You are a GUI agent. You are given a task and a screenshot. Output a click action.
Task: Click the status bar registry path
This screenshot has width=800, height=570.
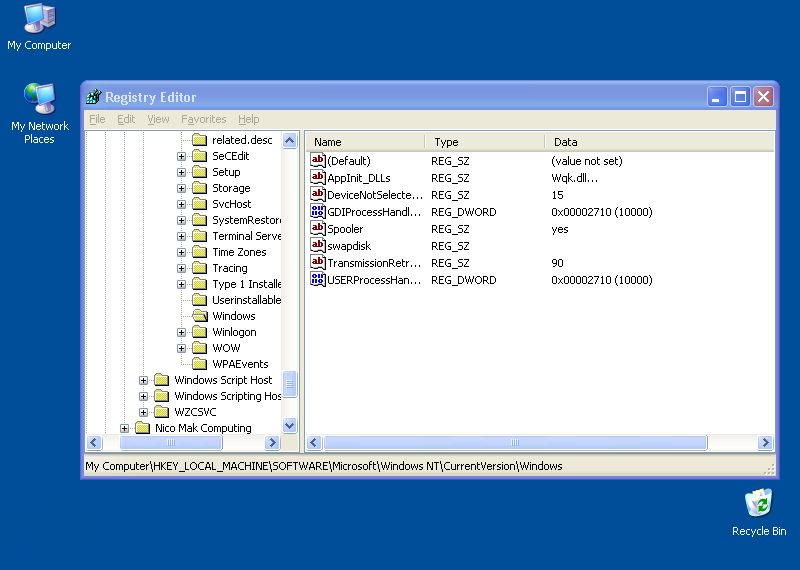(323, 466)
